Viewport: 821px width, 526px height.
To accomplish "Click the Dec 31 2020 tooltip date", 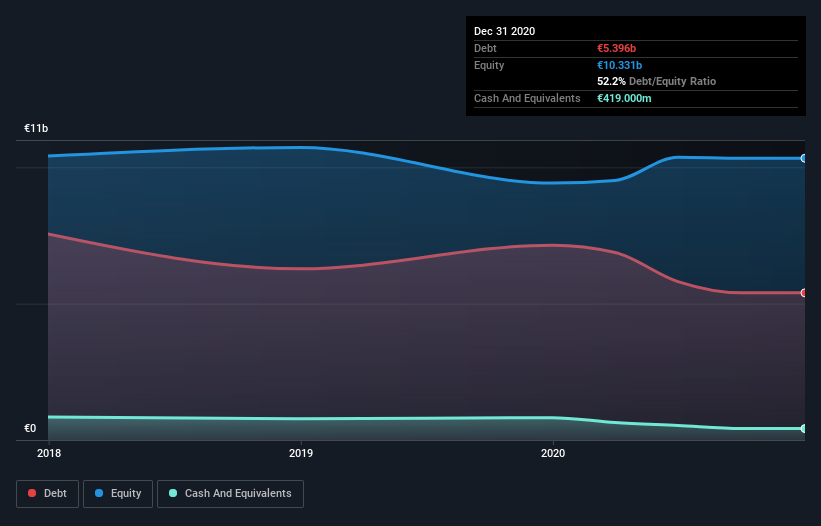I will (504, 31).
